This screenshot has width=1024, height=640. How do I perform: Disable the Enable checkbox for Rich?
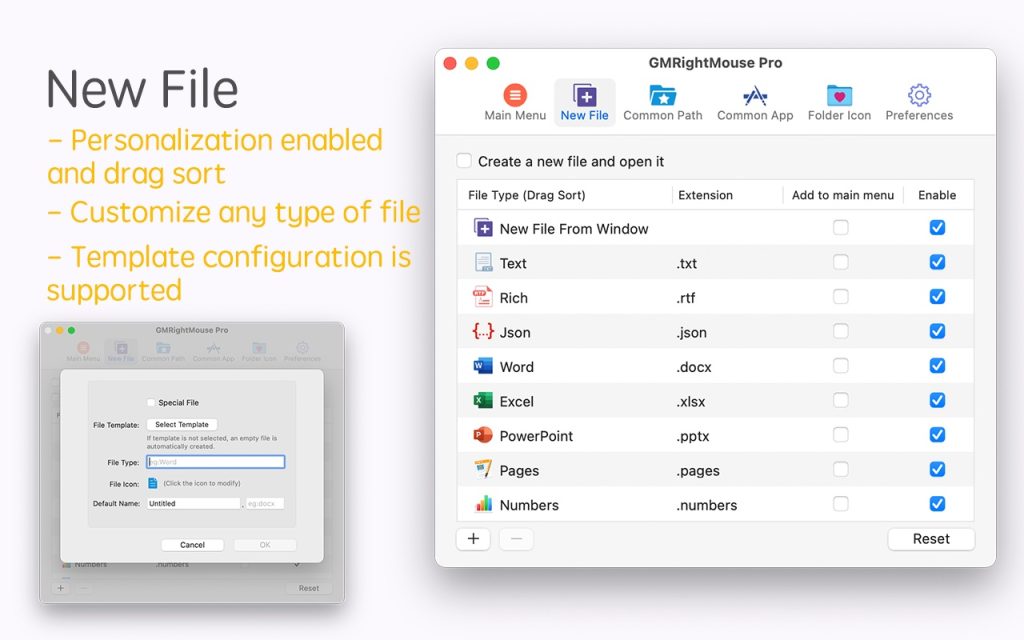point(937,296)
